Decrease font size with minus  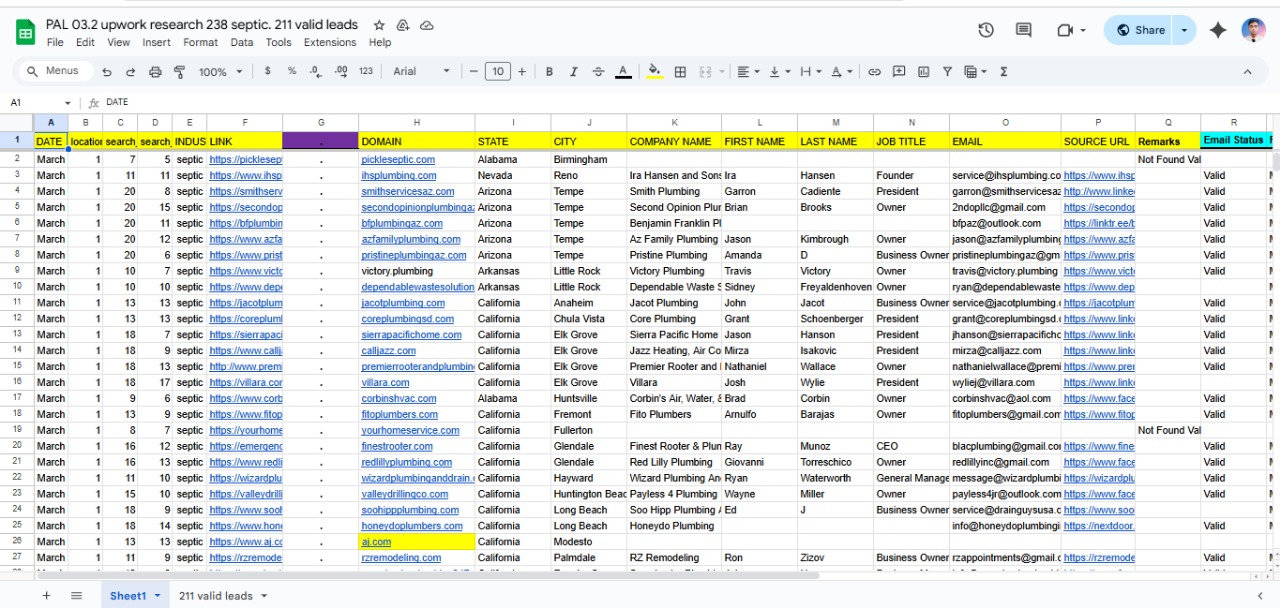click(473, 71)
